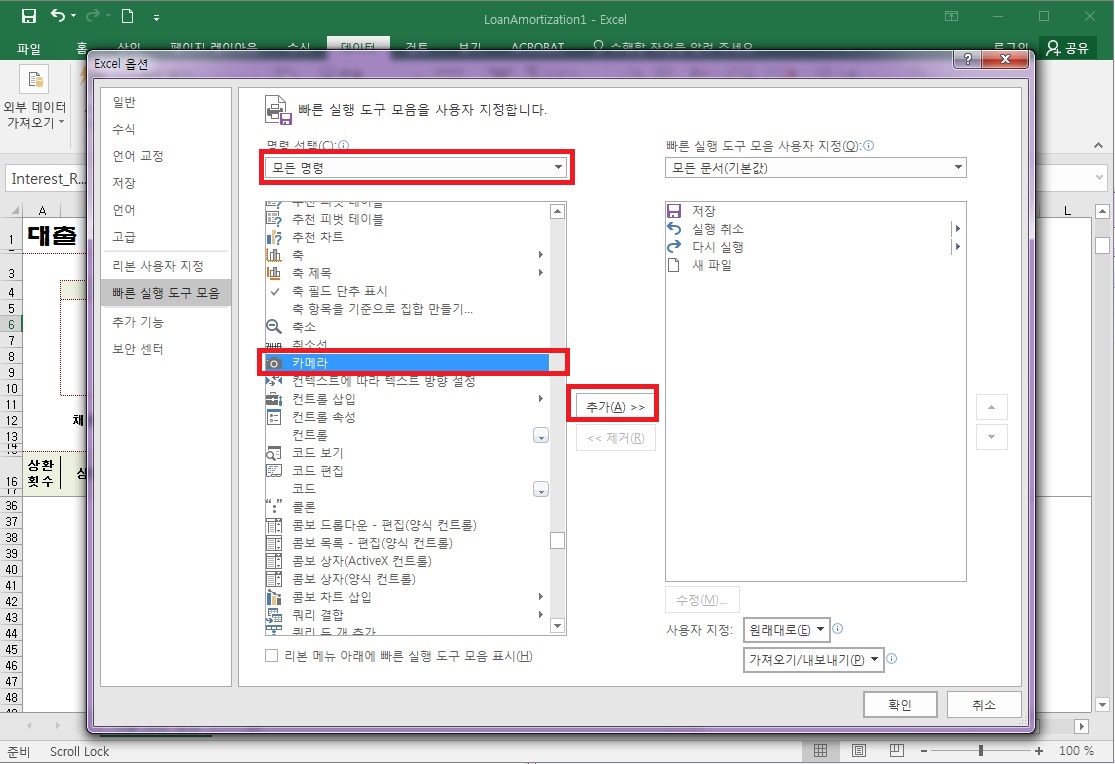This screenshot has width=1115, height=764.
Task: Select 축소 zoom out command icon
Action: tap(274, 327)
